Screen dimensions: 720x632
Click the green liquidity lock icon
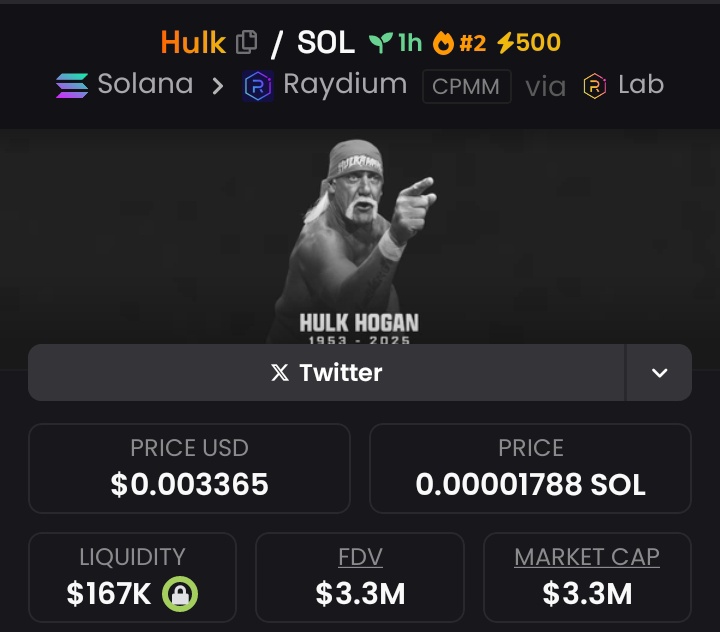(180, 593)
